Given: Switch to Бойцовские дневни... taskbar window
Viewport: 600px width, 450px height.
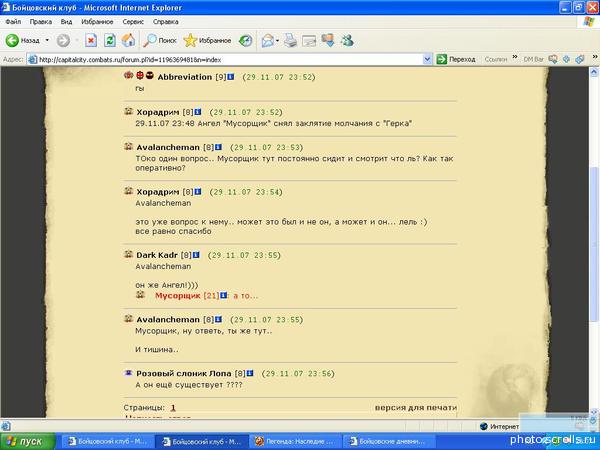Looking at the screenshot, I should (389, 442).
